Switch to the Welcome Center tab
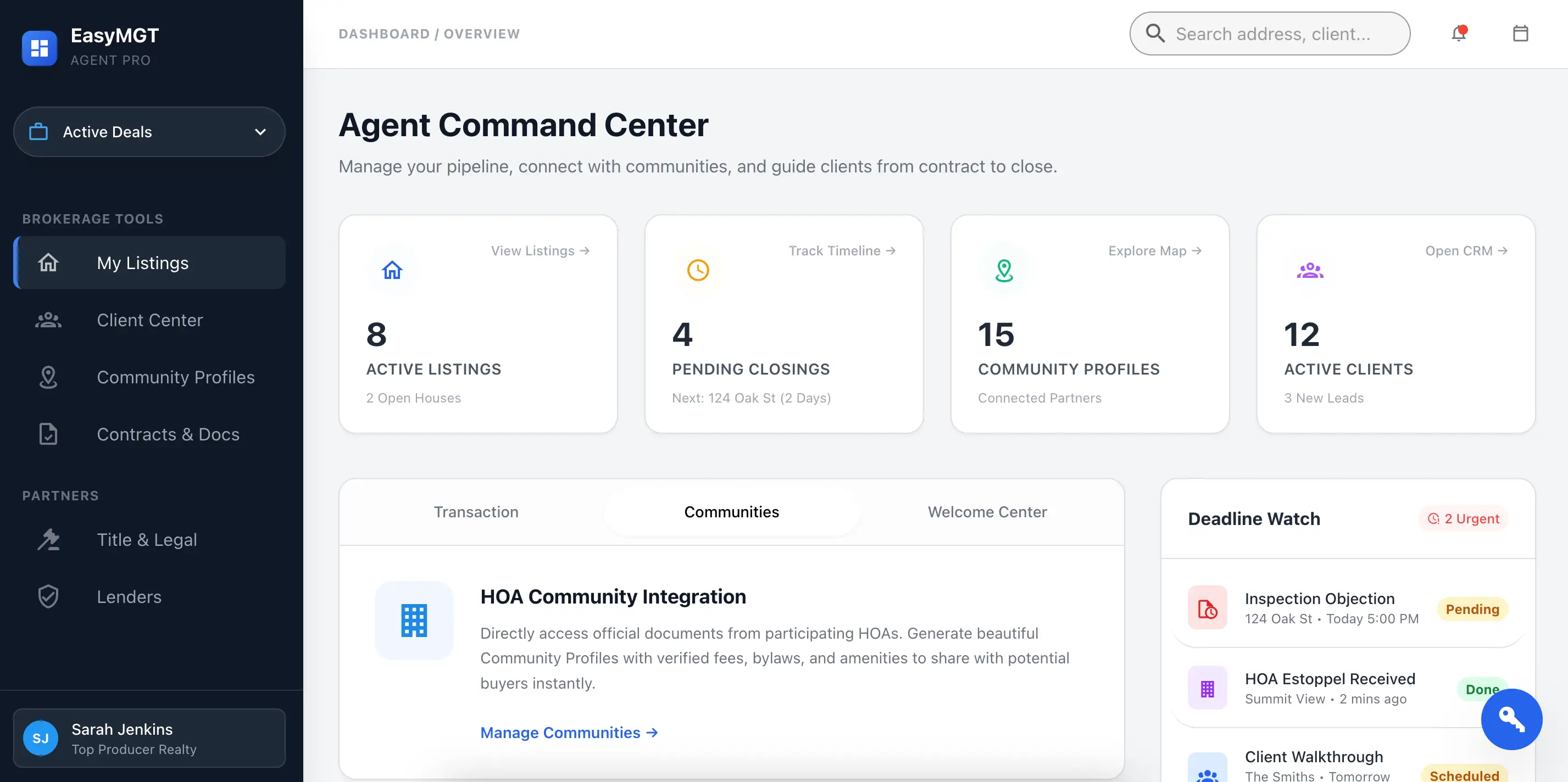This screenshot has width=1568, height=782. coord(987,512)
